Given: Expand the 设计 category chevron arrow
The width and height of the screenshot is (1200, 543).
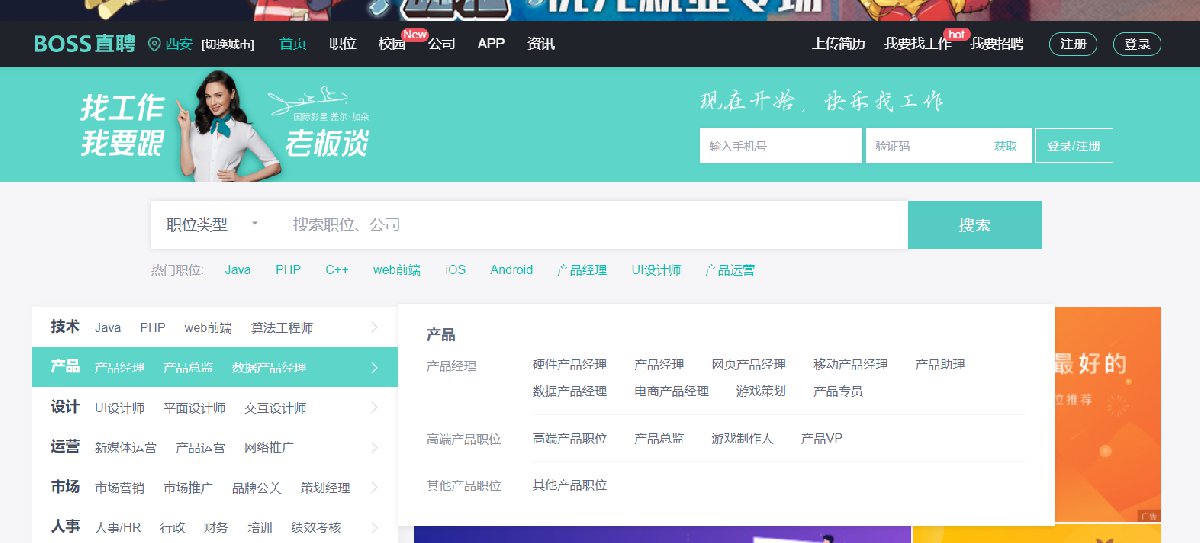Looking at the screenshot, I should [x=374, y=407].
